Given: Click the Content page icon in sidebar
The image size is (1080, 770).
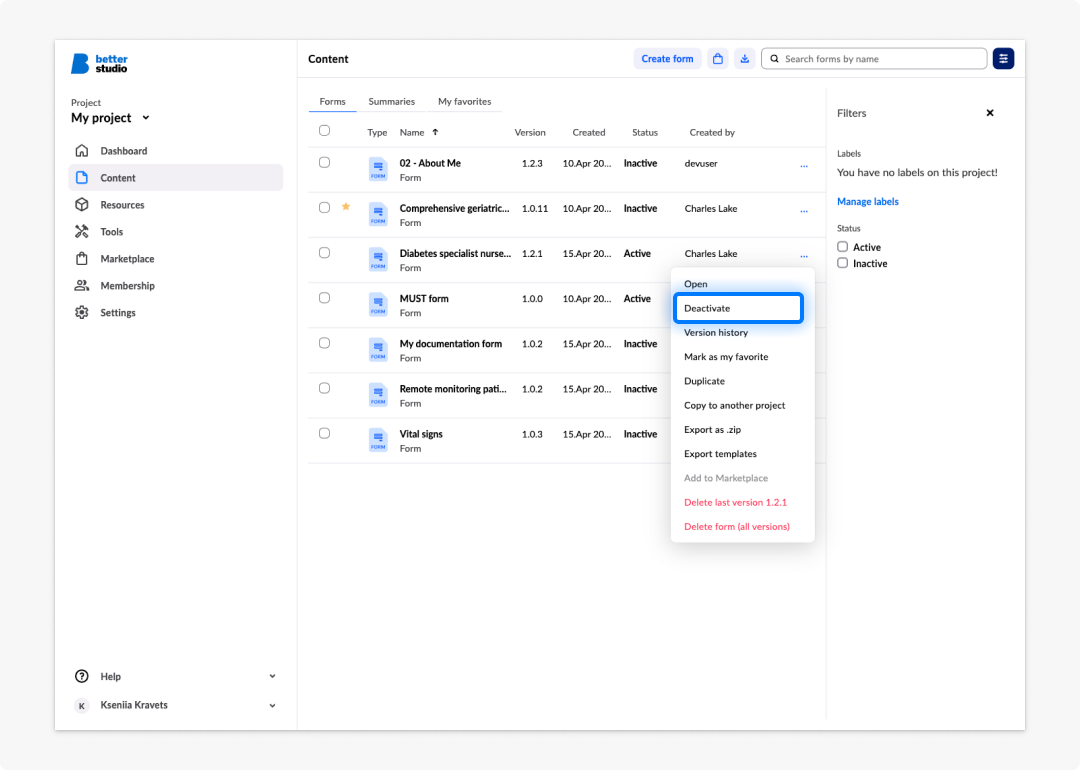Looking at the screenshot, I should tap(82, 178).
